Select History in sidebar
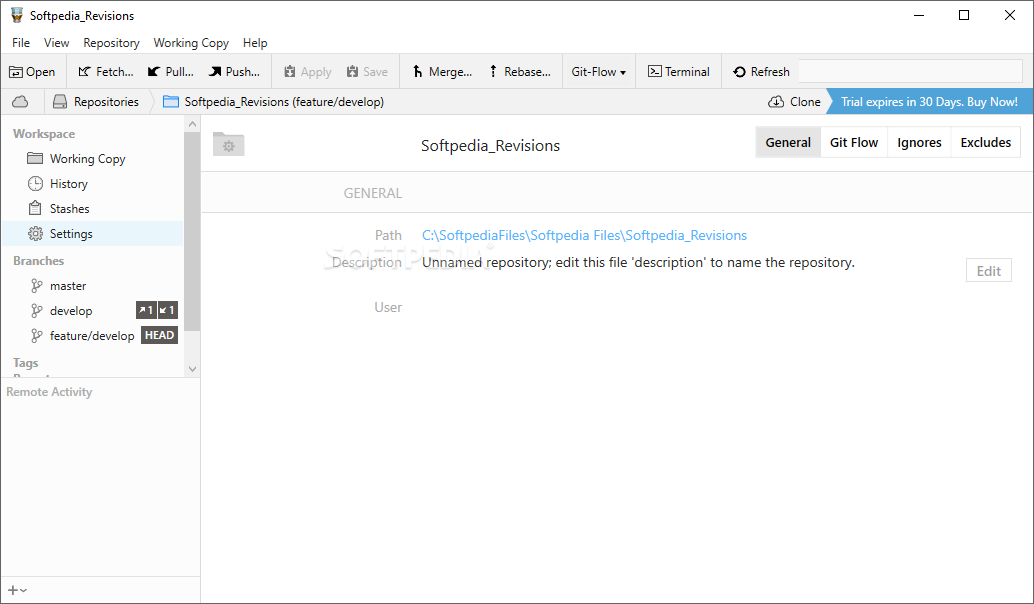The width and height of the screenshot is (1034, 604). tap(92, 184)
